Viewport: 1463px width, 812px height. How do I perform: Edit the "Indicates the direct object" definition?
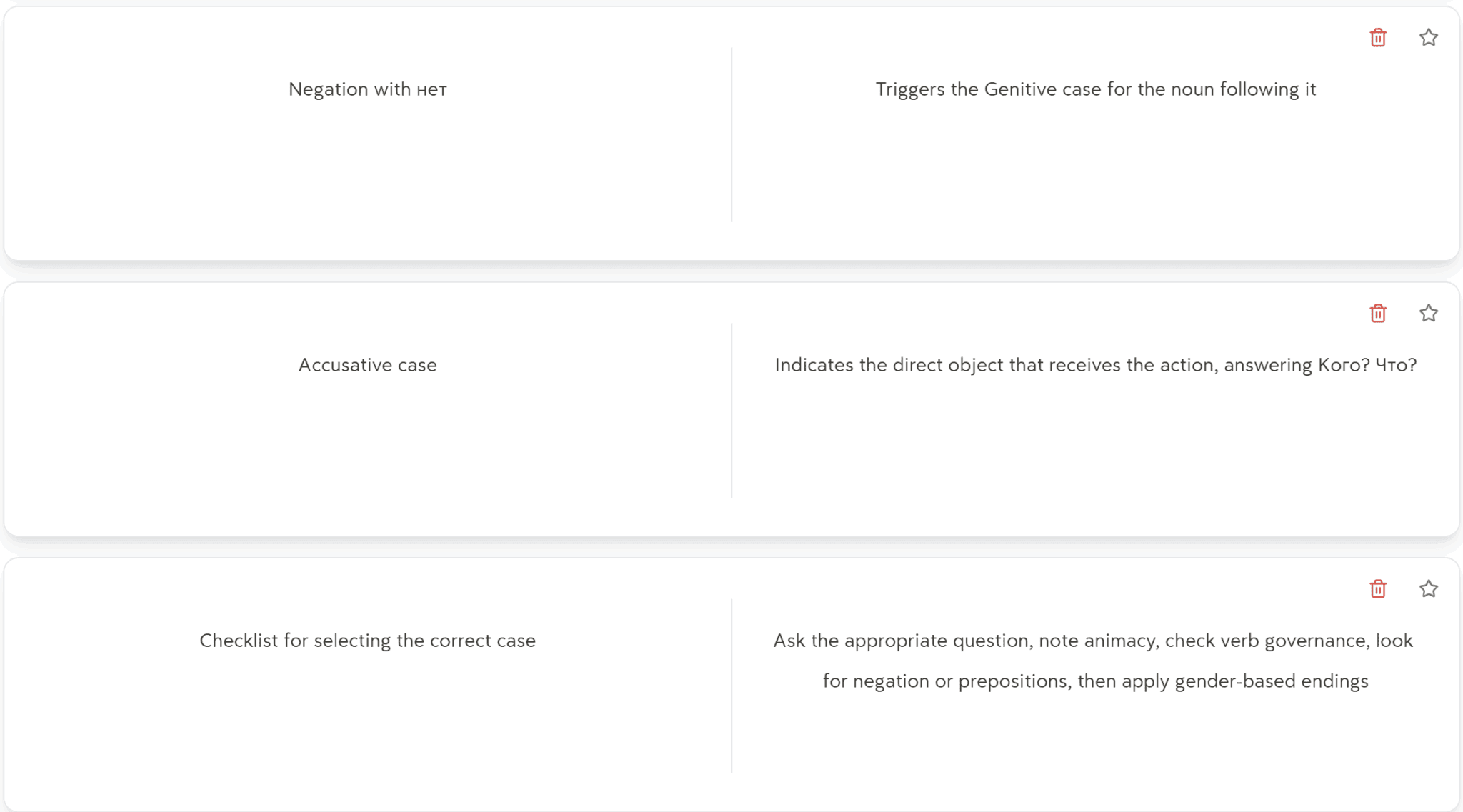click(1095, 365)
